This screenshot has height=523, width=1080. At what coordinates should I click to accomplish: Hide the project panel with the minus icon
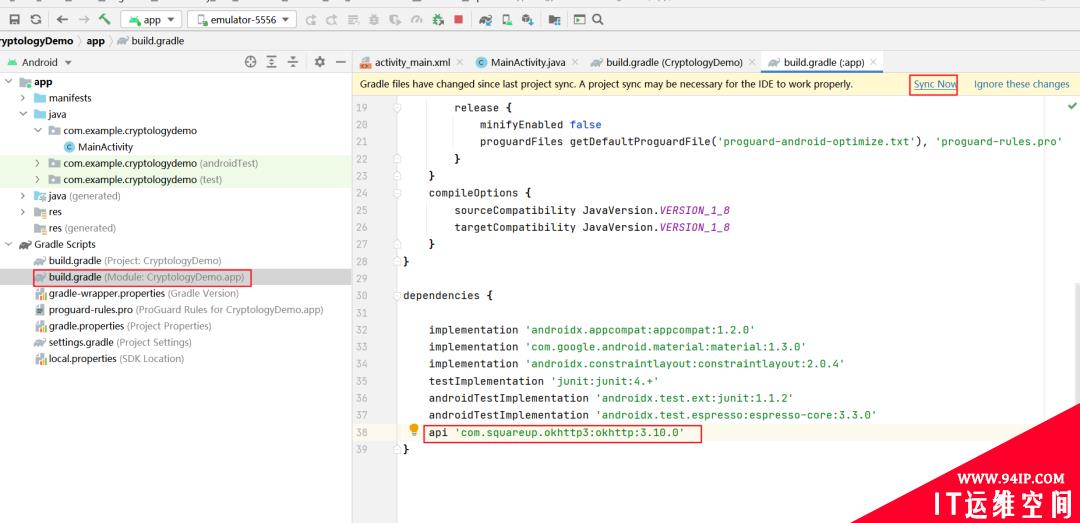click(x=340, y=62)
